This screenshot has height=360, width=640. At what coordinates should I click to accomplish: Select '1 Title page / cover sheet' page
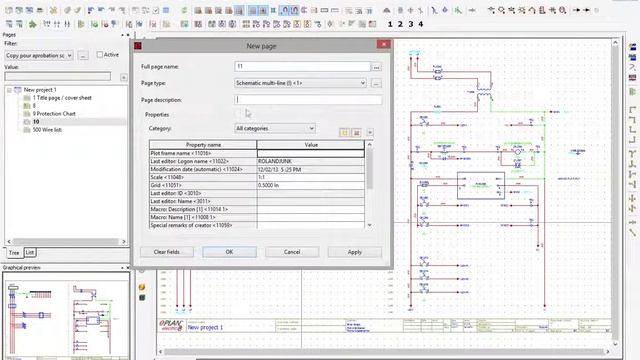pyautogui.click(x=62, y=98)
